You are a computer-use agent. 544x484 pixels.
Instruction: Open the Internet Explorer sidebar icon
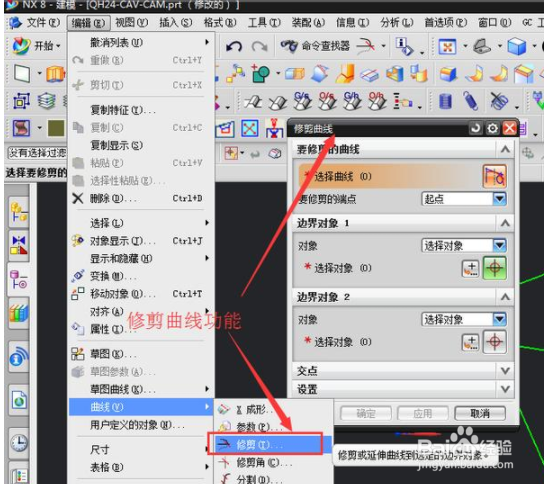(19, 399)
